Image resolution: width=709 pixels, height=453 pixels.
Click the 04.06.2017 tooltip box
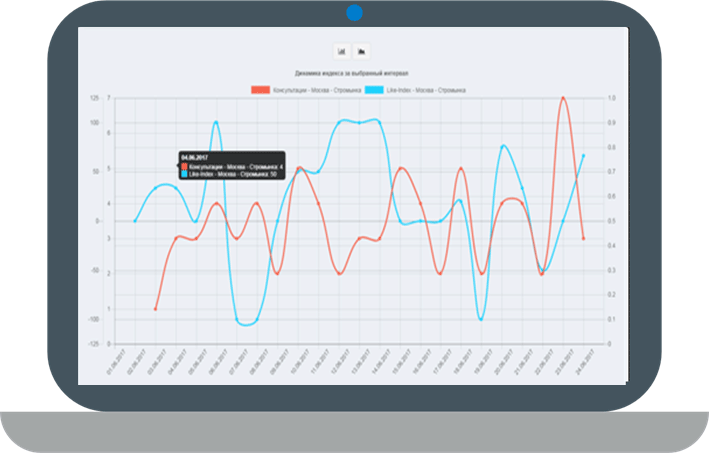[231, 166]
